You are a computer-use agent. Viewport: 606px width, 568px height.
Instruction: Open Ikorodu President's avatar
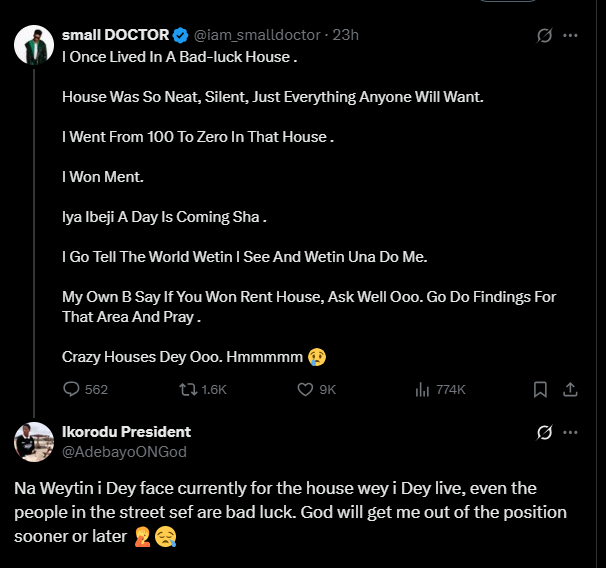pyautogui.click(x=34, y=442)
